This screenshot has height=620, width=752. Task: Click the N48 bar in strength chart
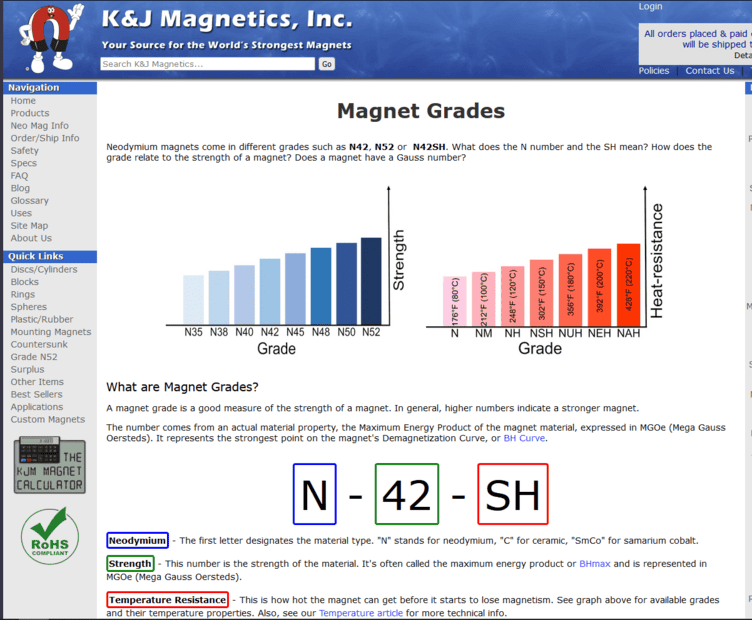tap(321, 286)
